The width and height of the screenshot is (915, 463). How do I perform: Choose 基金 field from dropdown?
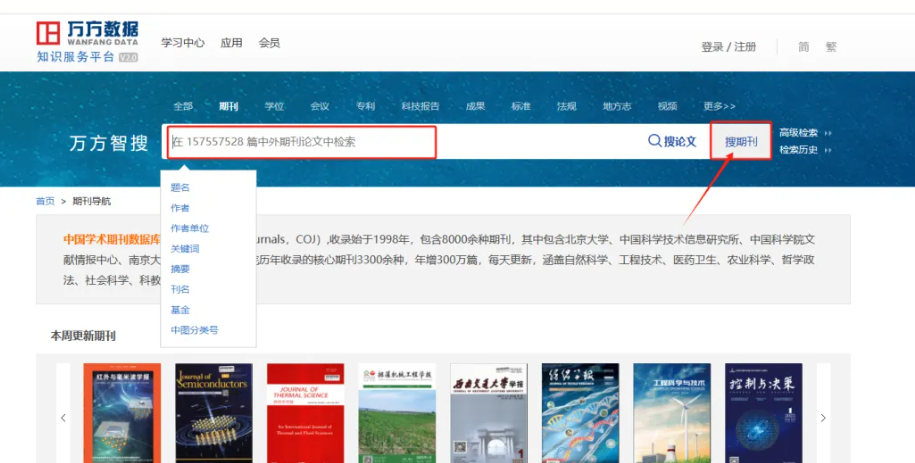[x=180, y=310]
